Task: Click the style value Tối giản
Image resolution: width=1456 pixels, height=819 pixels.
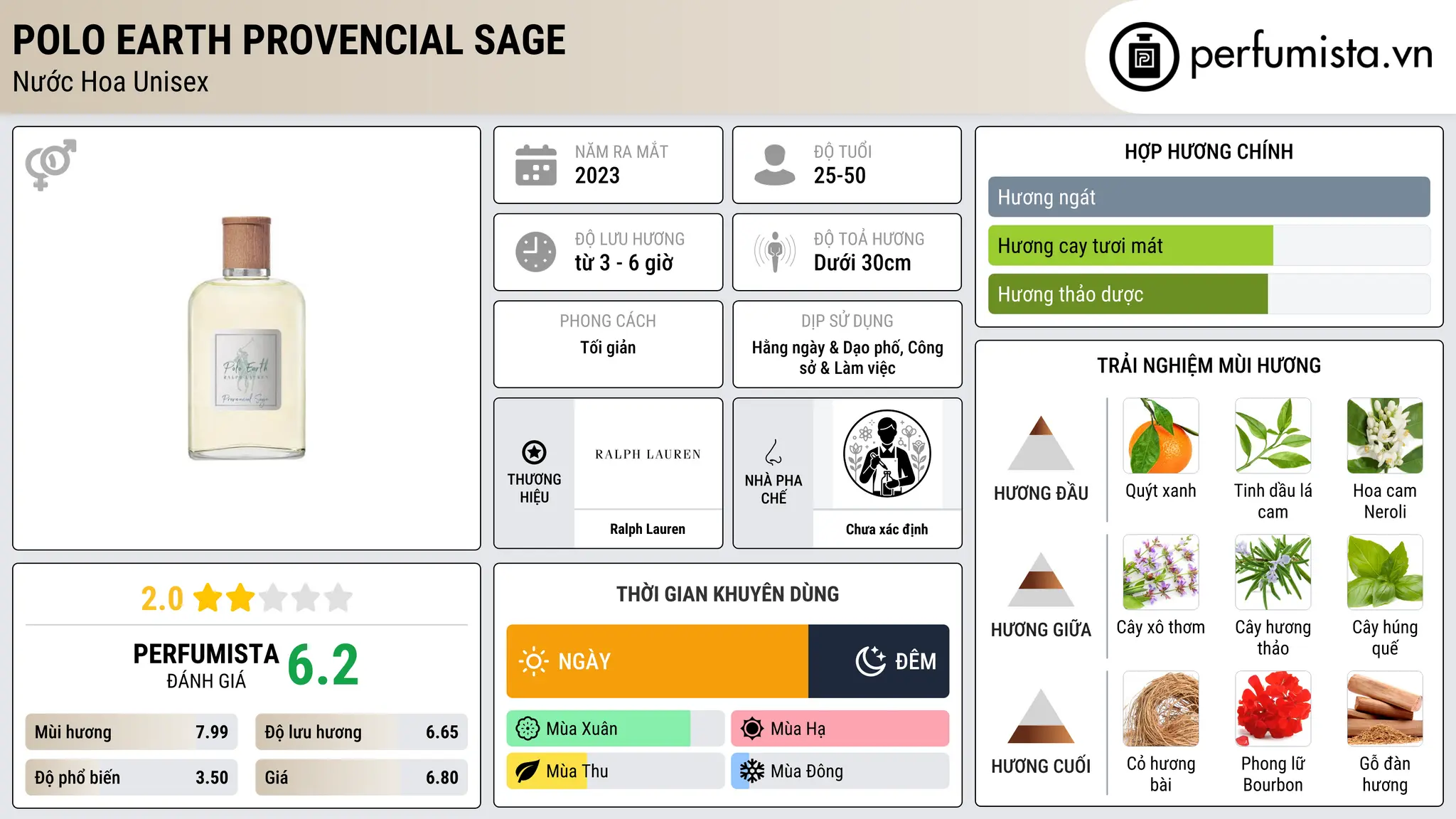Action: click(x=608, y=348)
